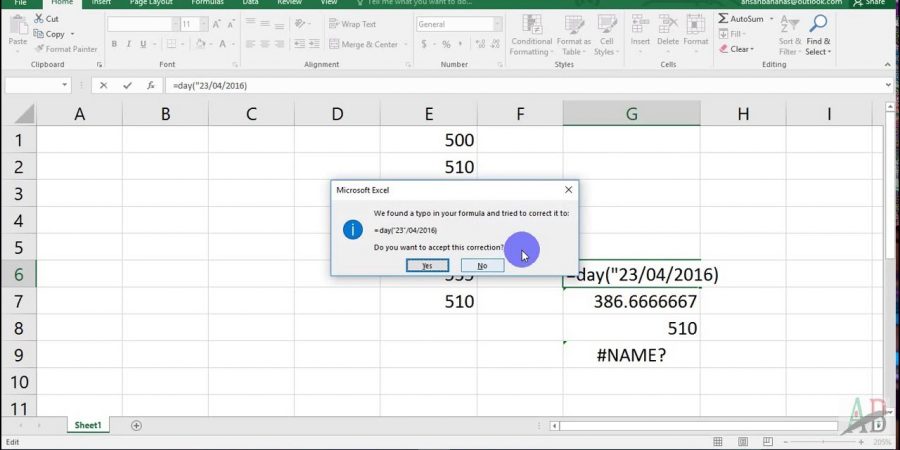900x450 pixels.
Task: Click No to reject the correction
Action: (482, 266)
